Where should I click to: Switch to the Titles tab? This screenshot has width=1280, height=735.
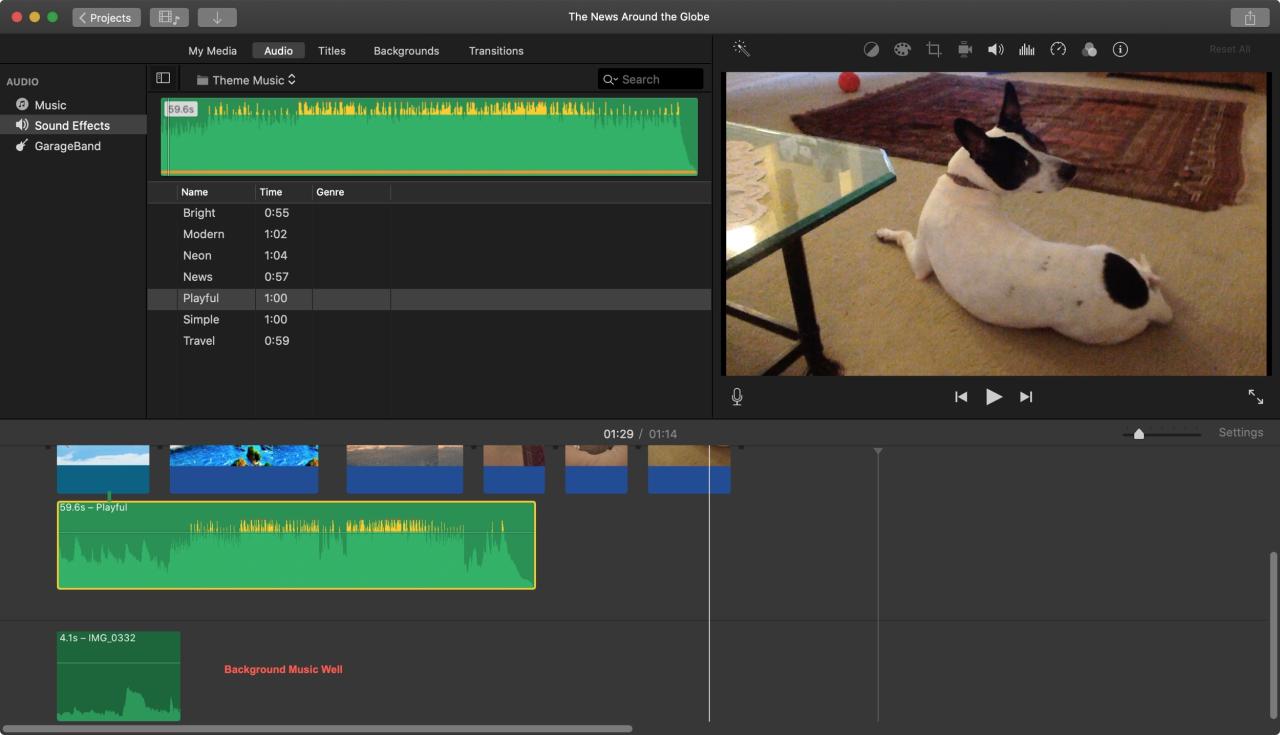coord(331,51)
